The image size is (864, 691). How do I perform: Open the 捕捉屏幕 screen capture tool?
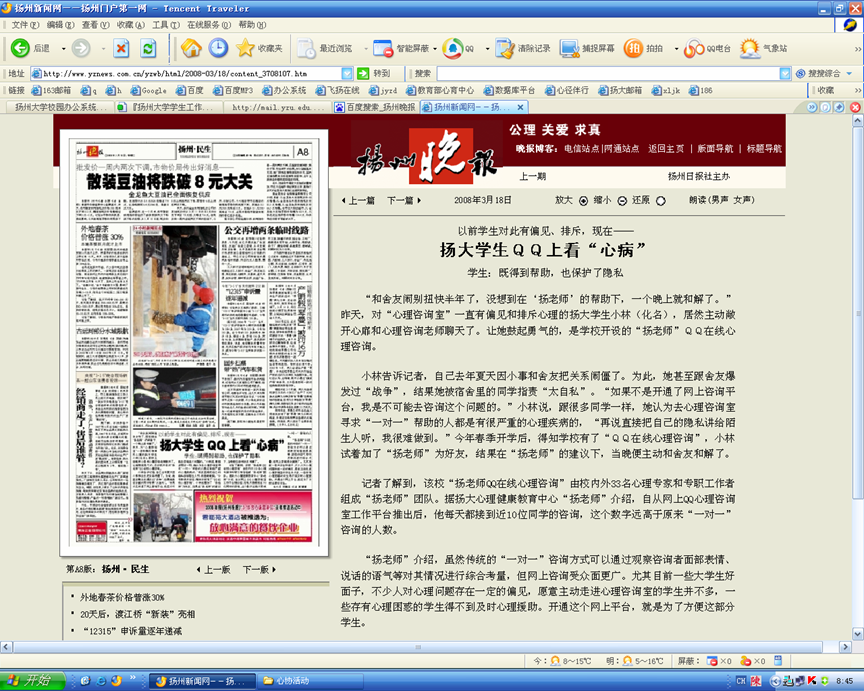(x=570, y=48)
